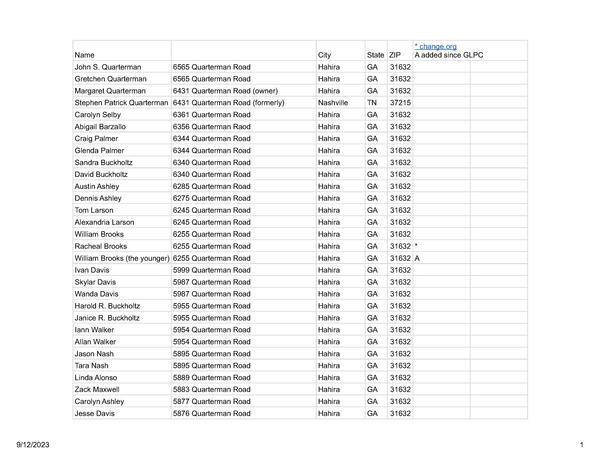Click the TN state cell
Image resolution: width=600 pixels, height=464 pixels.
coord(372,102)
